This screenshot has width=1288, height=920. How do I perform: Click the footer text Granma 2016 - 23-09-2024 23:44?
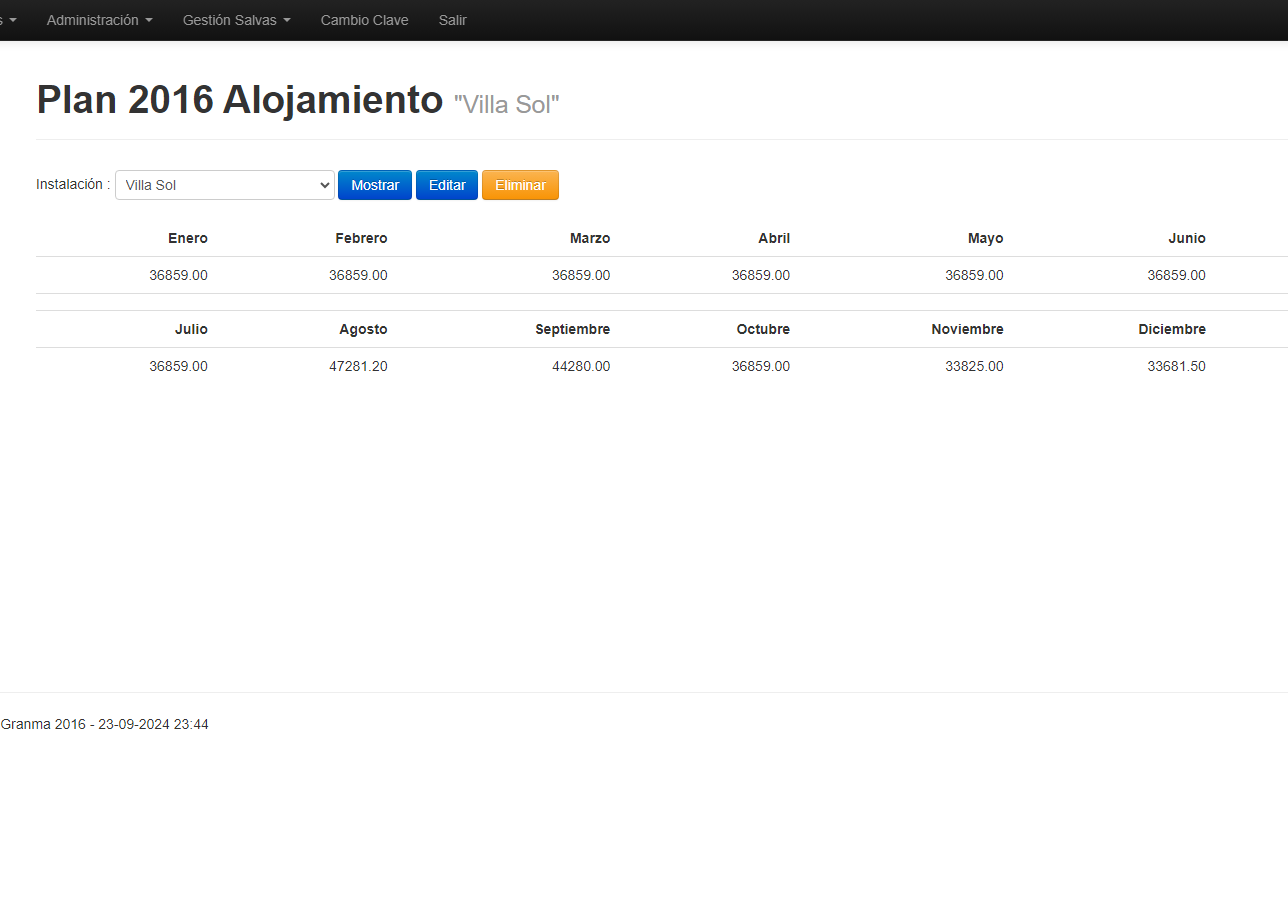coord(104,724)
